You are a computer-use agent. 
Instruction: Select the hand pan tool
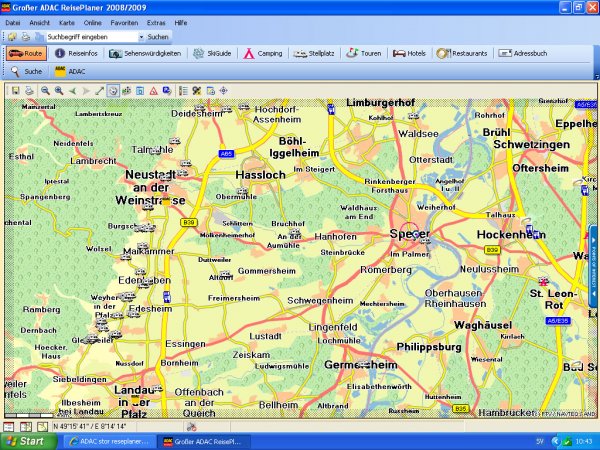point(113,90)
